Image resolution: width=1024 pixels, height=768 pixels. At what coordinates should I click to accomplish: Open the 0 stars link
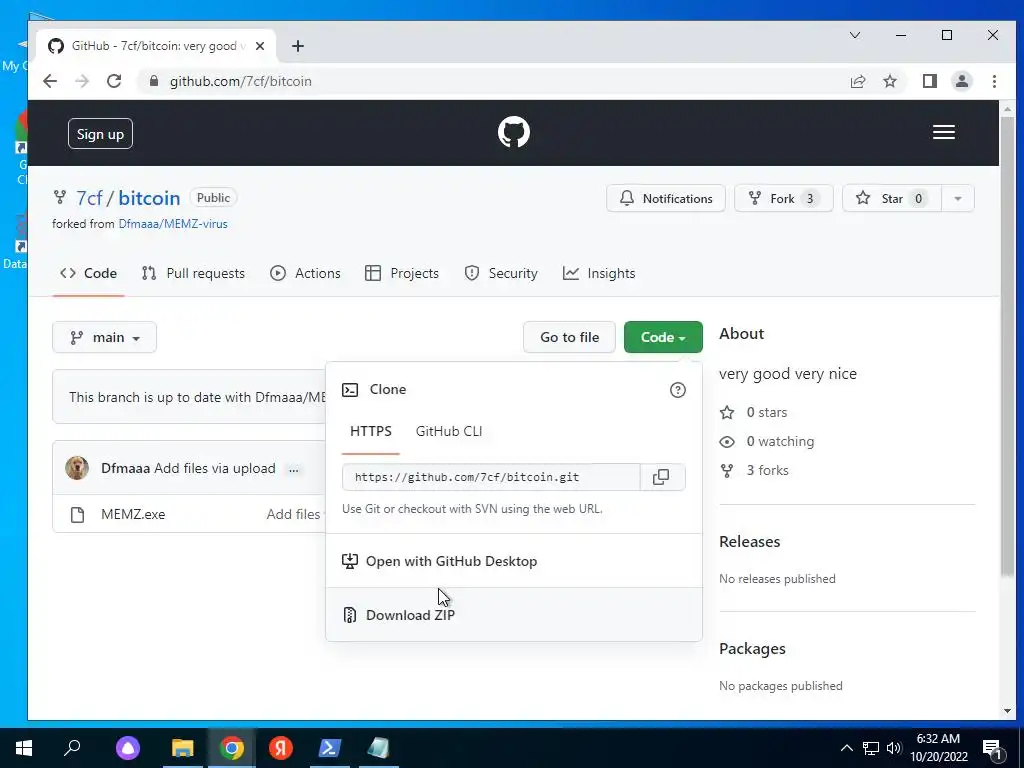tap(754, 412)
